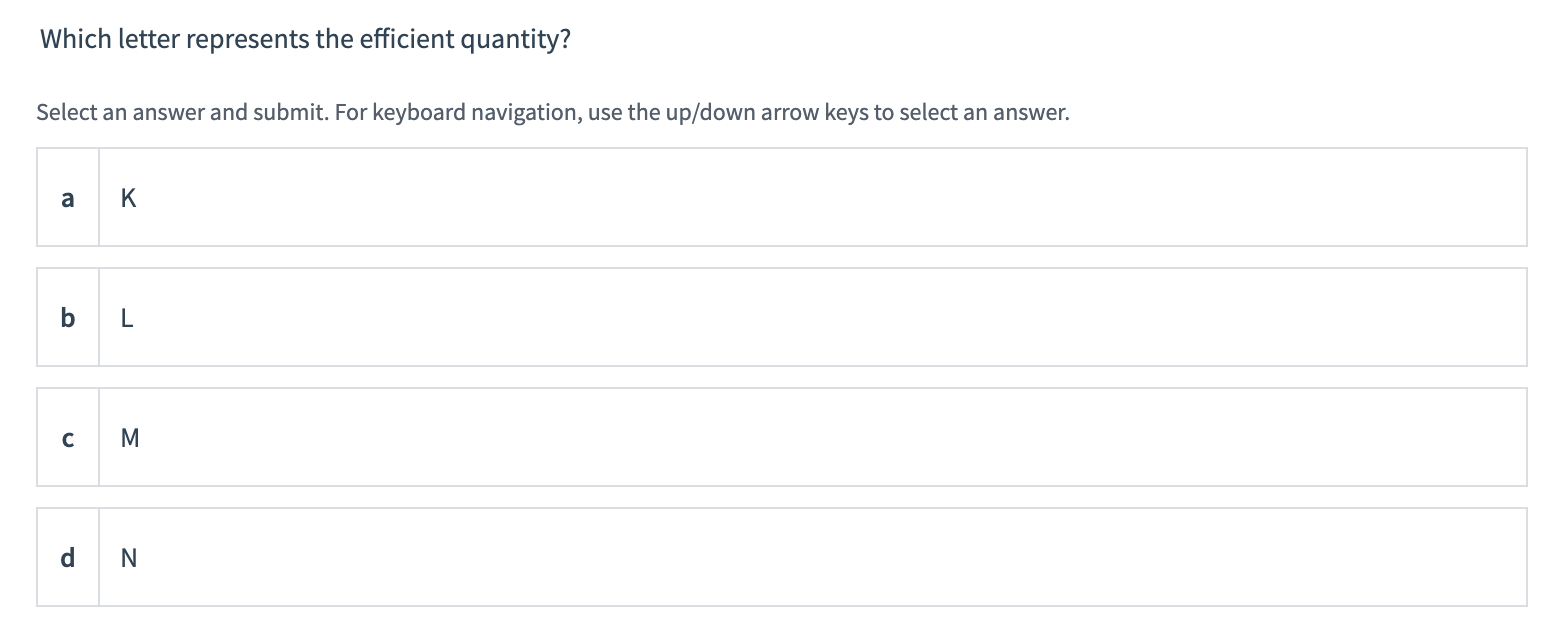Choose the answer labeled K
1552x622 pixels.
point(128,197)
